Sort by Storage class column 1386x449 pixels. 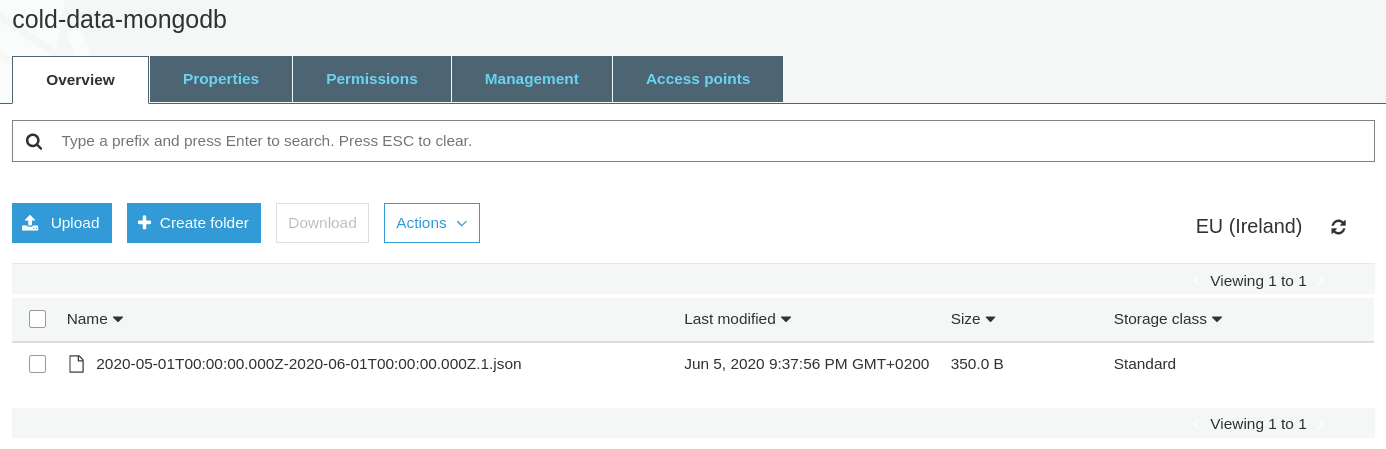tap(1167, 319)
